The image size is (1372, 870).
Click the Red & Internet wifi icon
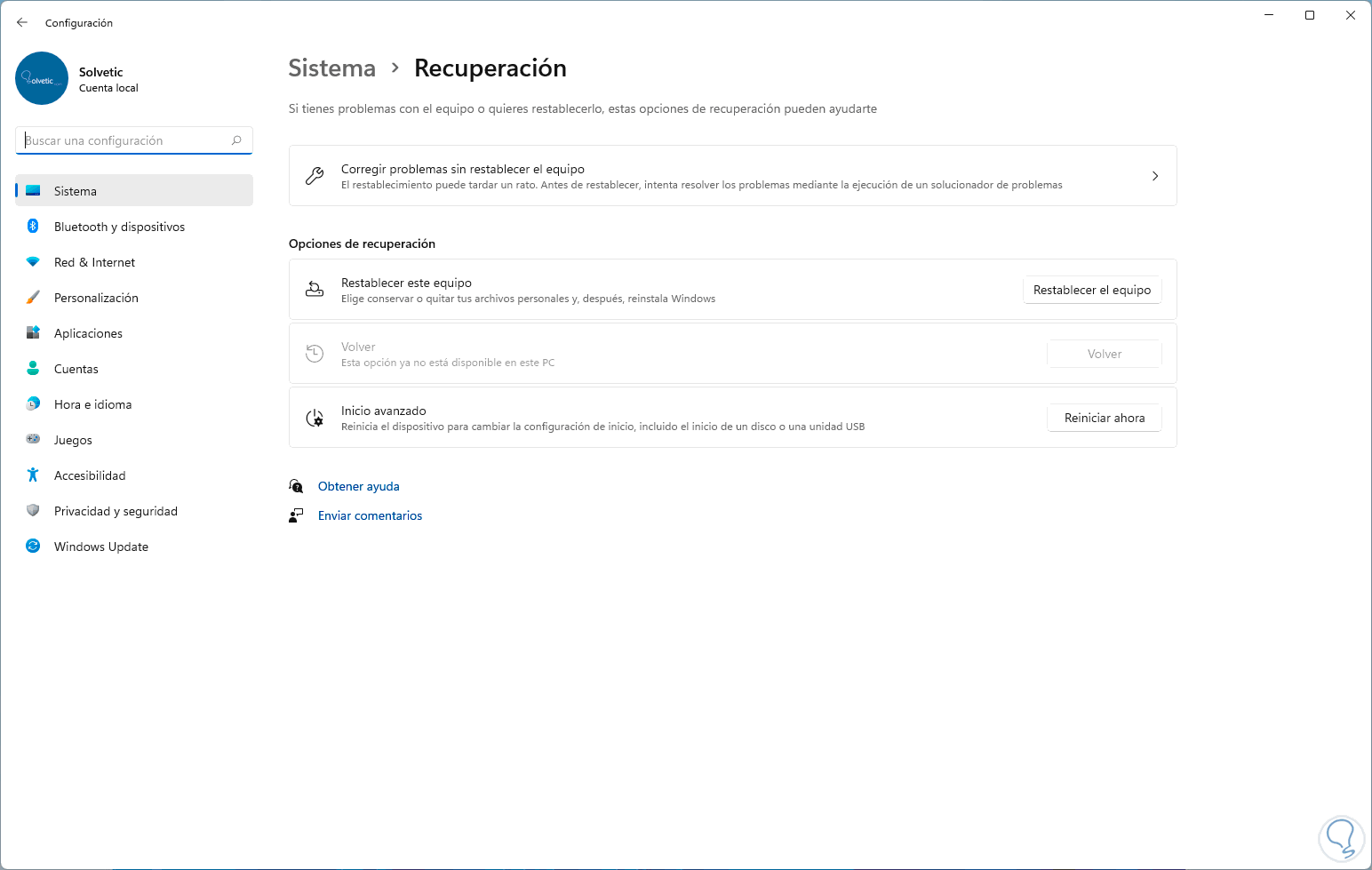tap(33, 262)
